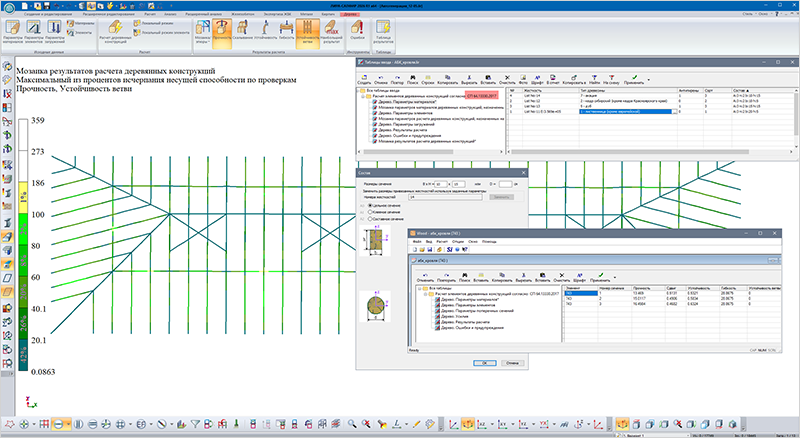Run Расчет деревянных конструкций
Viewport: 800px width, 438px height.
115,32
